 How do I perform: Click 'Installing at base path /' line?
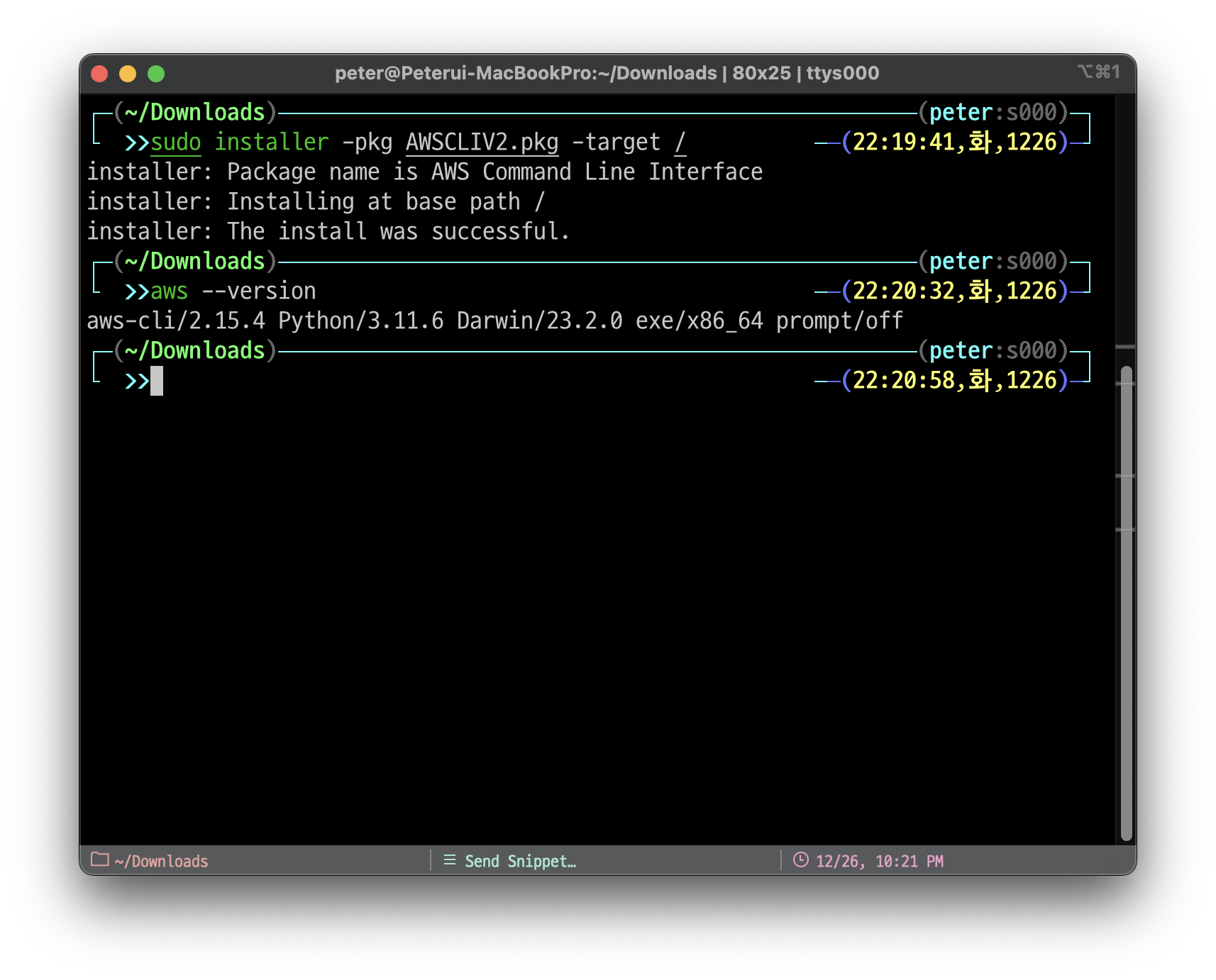click(x=386, y=202)
